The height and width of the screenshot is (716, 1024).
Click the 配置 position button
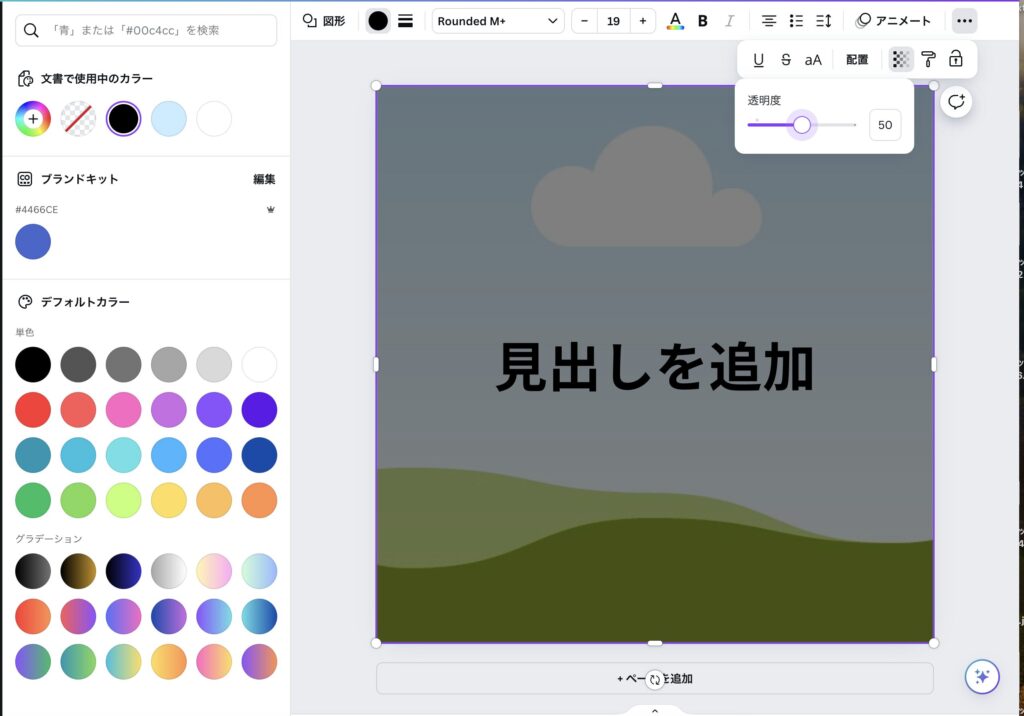(857, 60)
